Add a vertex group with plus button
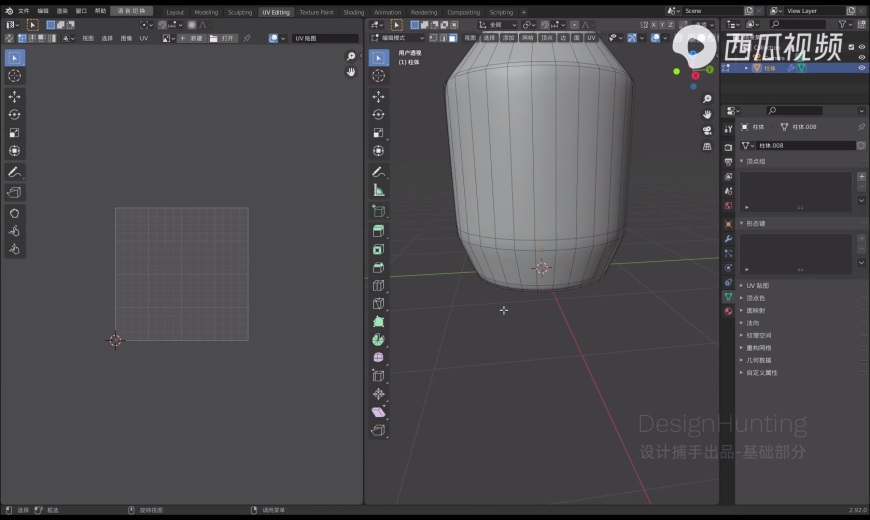870x520 pixels. click(x=861, y=176)
